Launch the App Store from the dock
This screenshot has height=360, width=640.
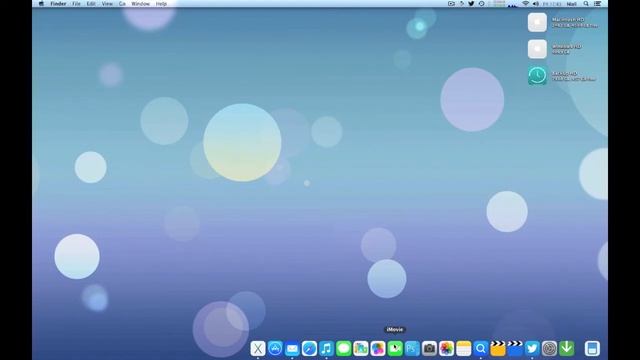(275, 349)
